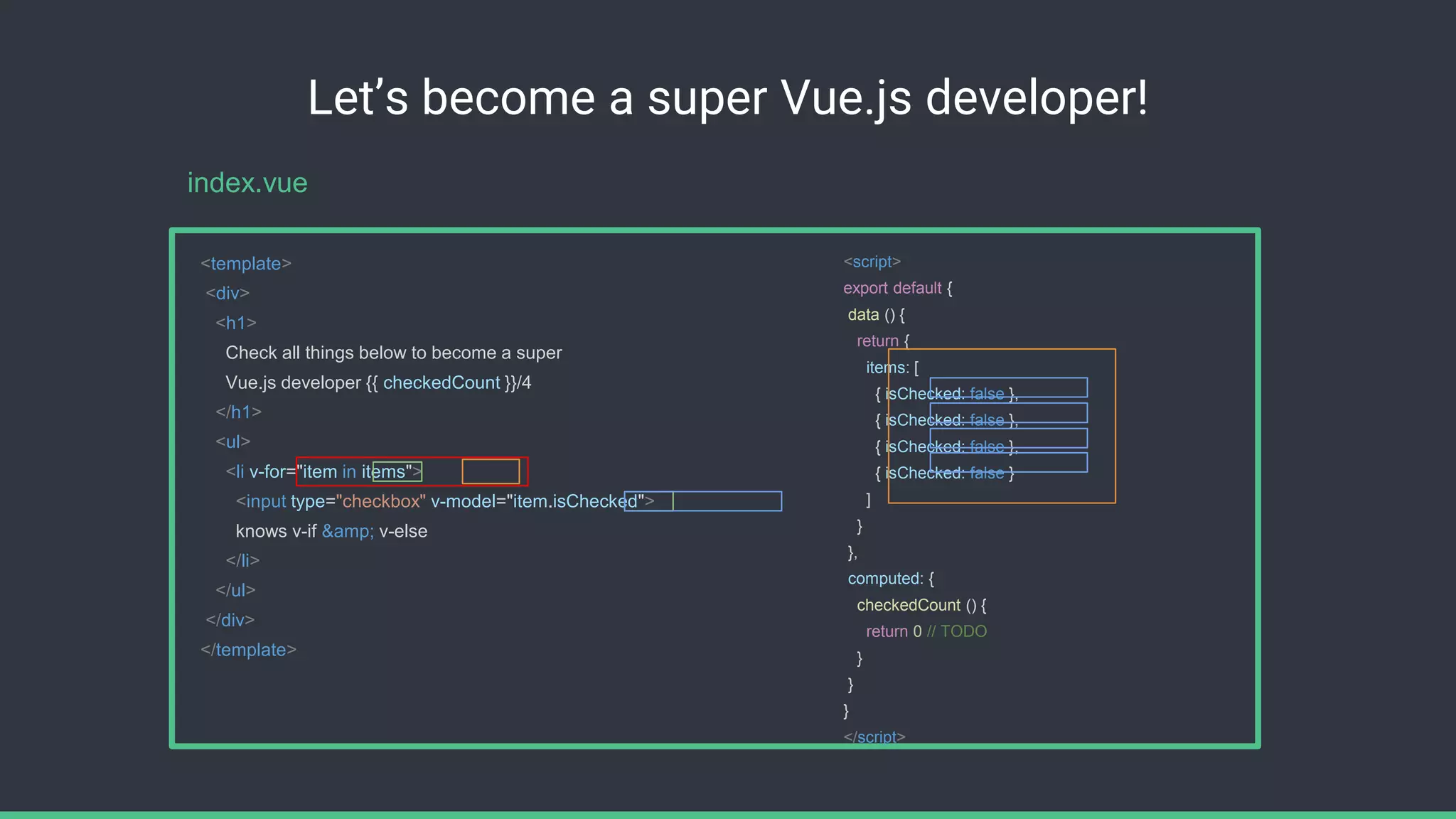Select the opening '<template>' tag line
This screenshot has width=1456, height=819.
[246, 264]
